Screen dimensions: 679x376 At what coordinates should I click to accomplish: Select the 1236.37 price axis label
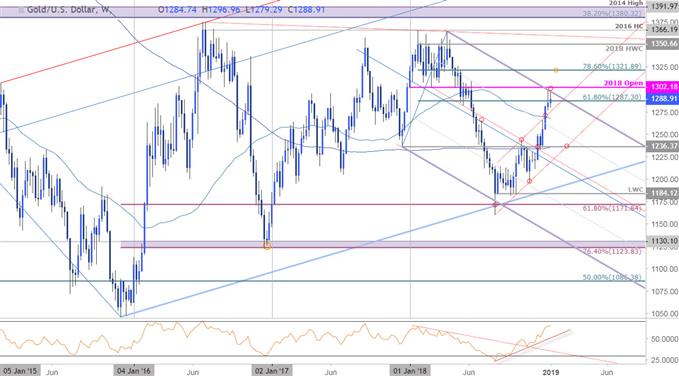click(x=662, y=146)
